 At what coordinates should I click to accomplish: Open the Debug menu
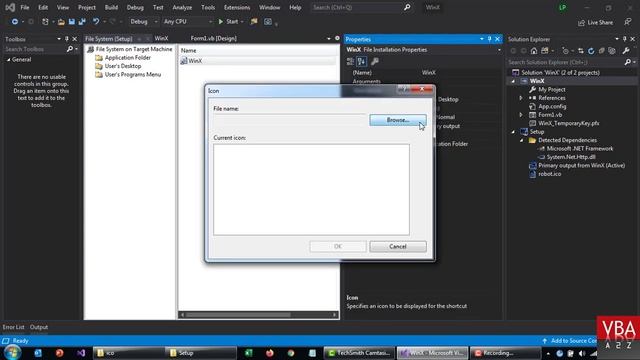click(x=135, y=7)
